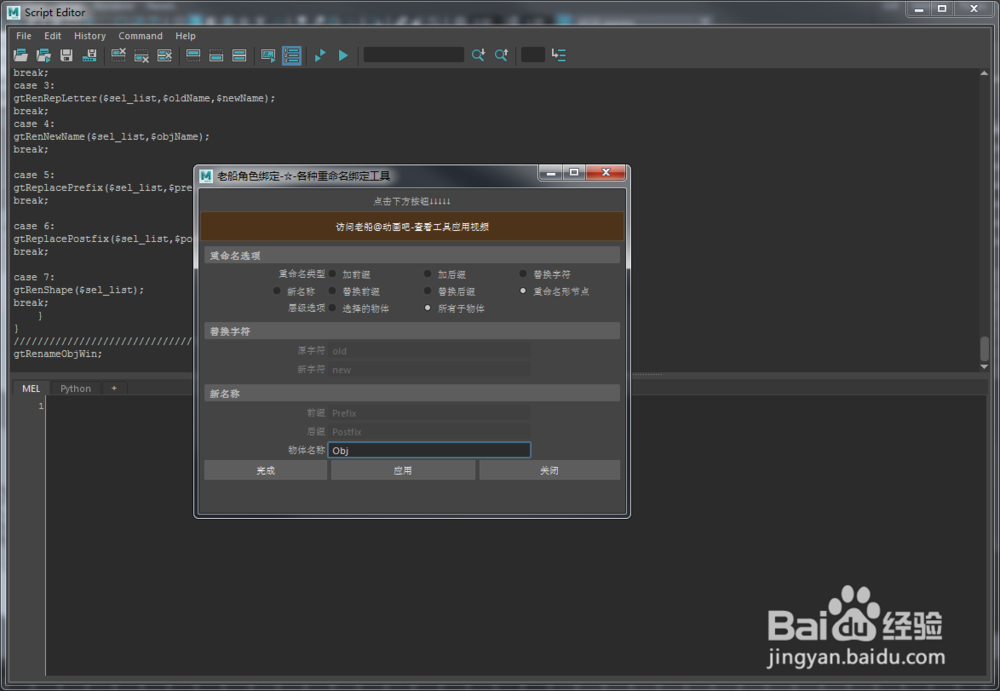Open the Command menu
This screenshot has height=691, width=1000.
(x=140, y=35)
